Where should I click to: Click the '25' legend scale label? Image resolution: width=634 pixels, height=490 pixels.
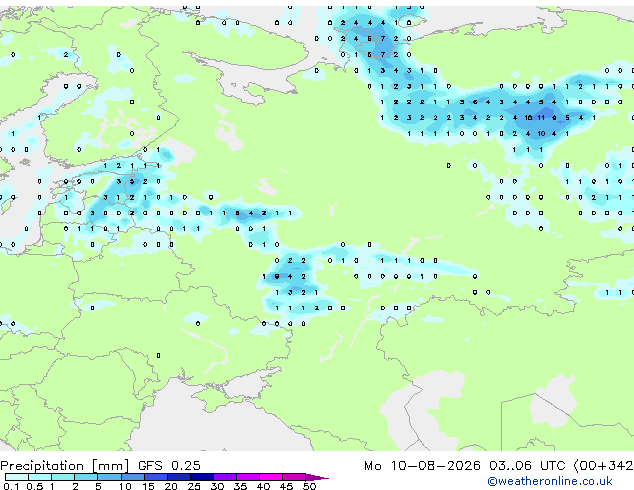[194, 486]
